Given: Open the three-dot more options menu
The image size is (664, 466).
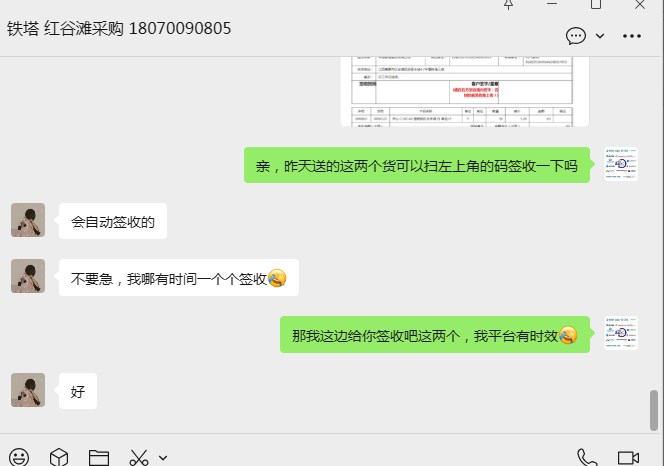Looking at the screenshot, I should point(632,36).
